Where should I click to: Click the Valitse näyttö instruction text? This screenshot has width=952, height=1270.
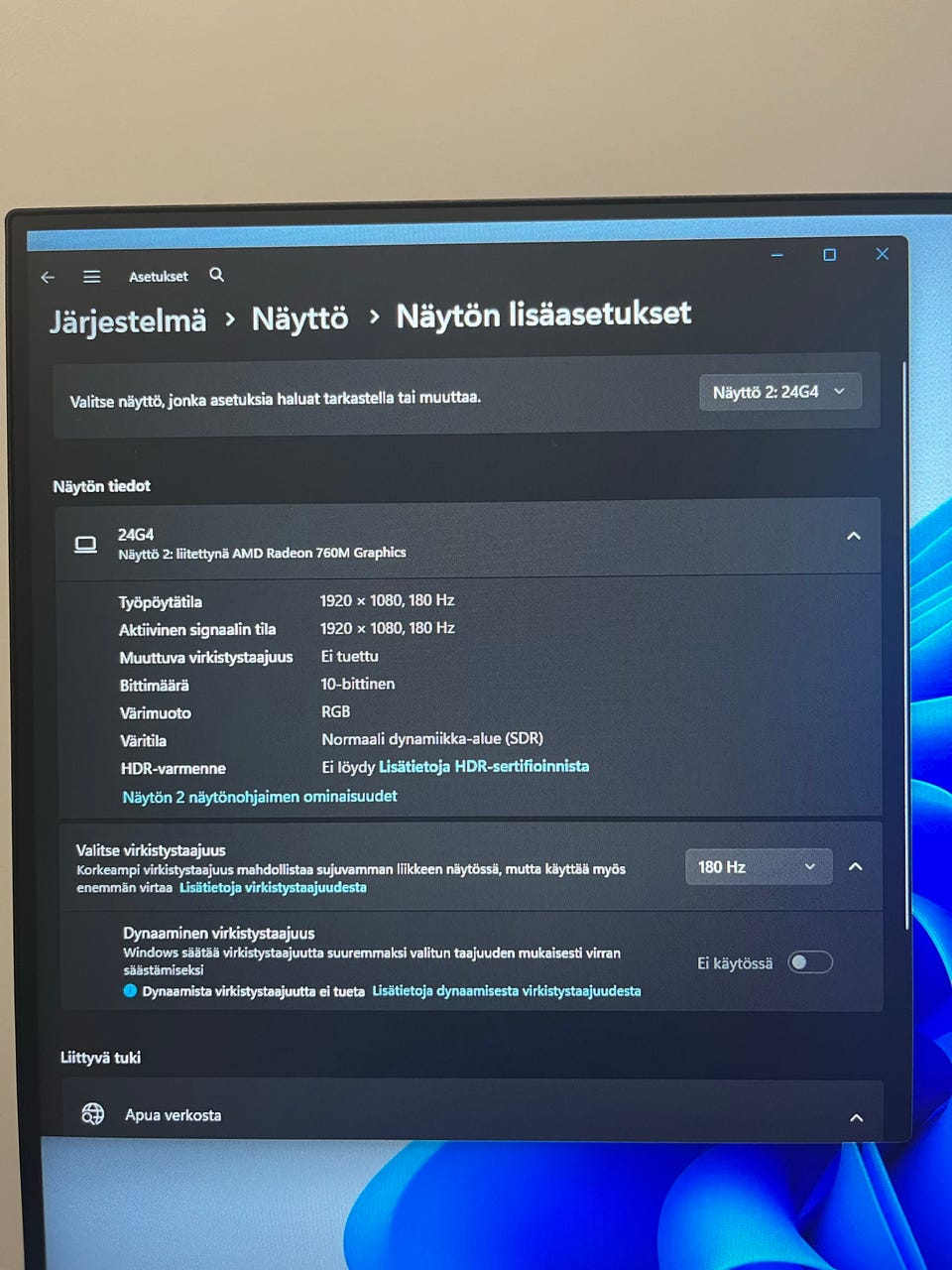pos(276,399)
